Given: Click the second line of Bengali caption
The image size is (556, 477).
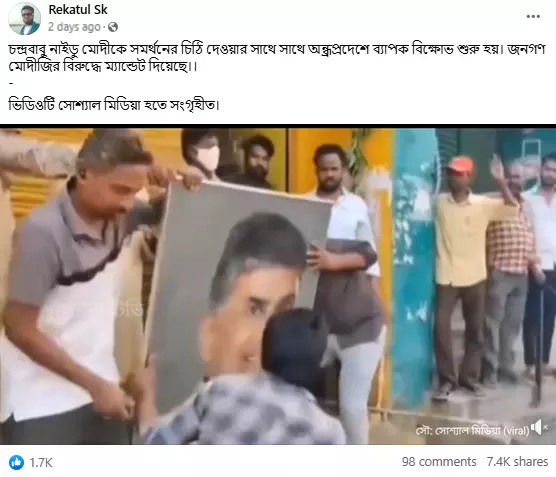Looking at the screenshot, I should coord(102,67).
